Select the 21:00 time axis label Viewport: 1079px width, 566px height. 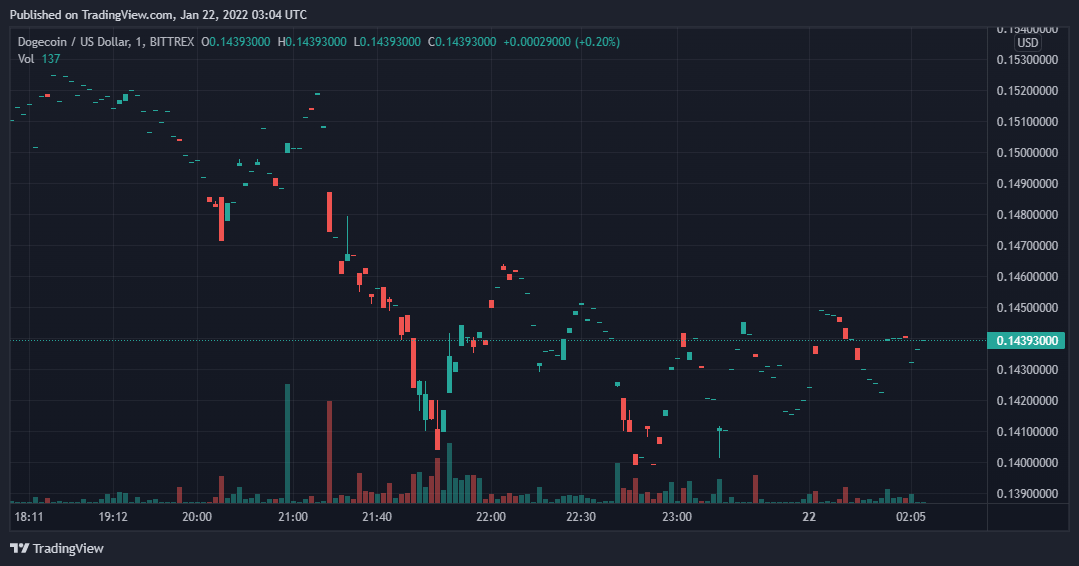292,517
